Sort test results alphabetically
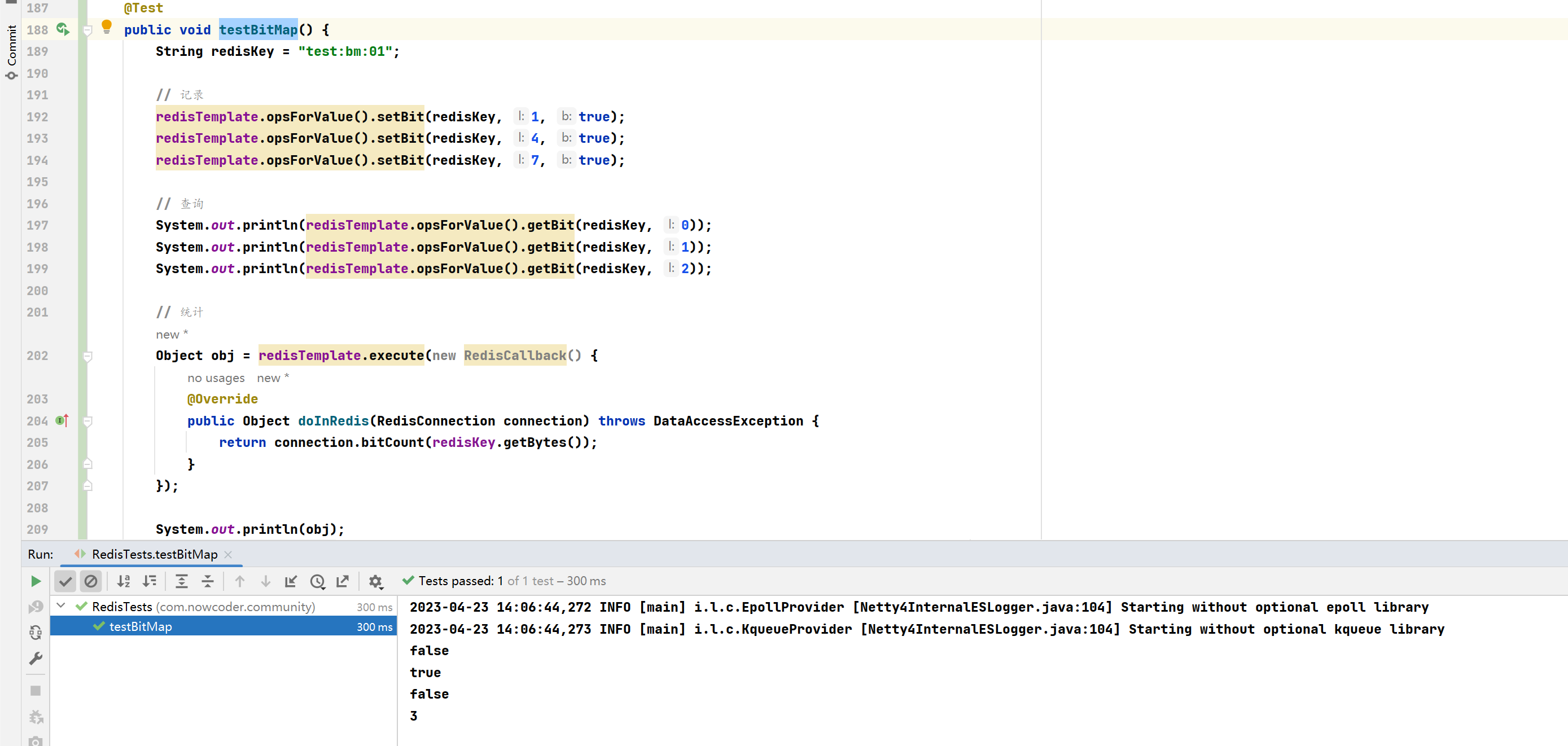Viewport: 1568px width, 746px height. (124, 581)
